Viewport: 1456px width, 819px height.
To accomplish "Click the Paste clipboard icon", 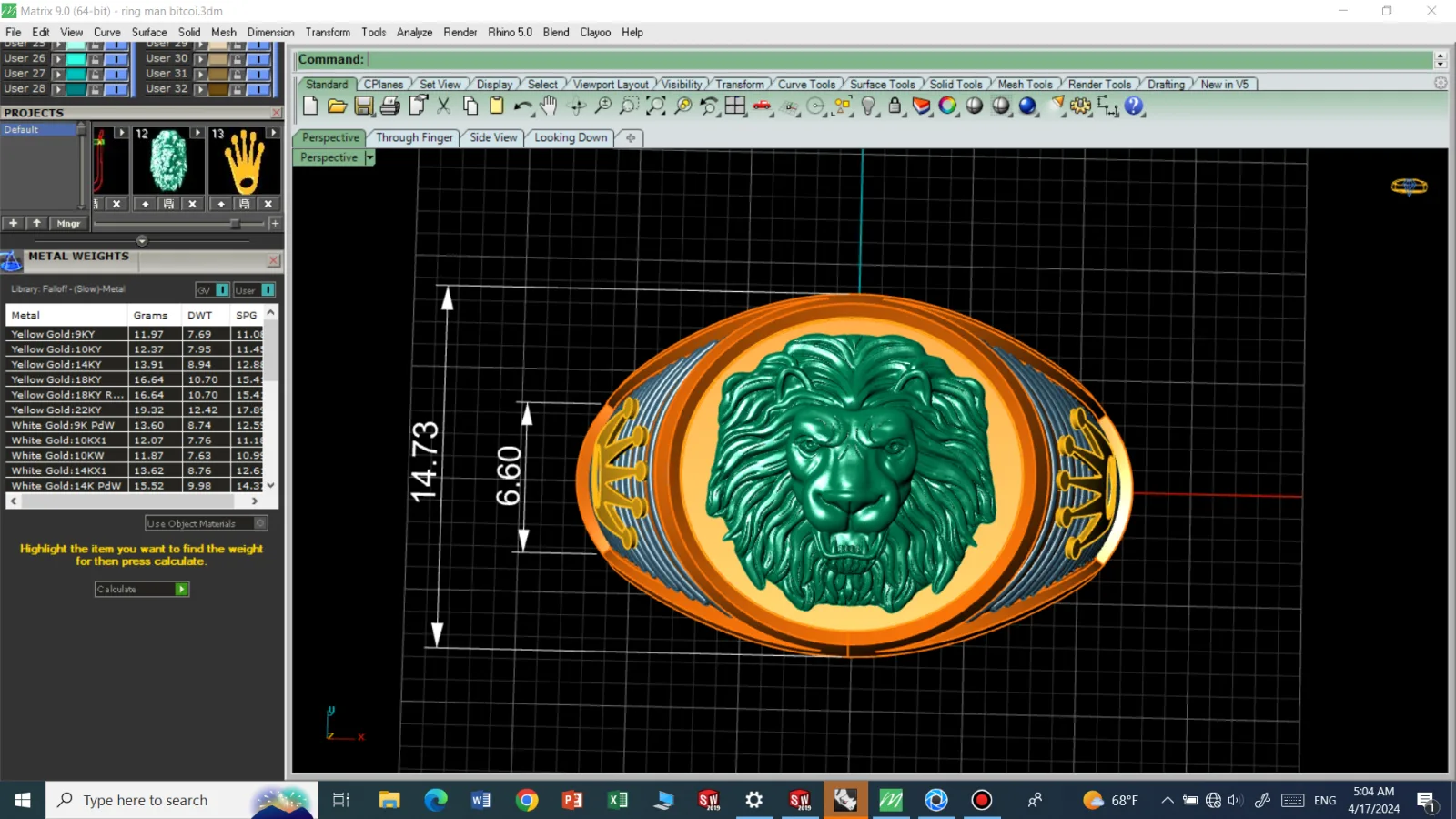I will pos(496,106).
